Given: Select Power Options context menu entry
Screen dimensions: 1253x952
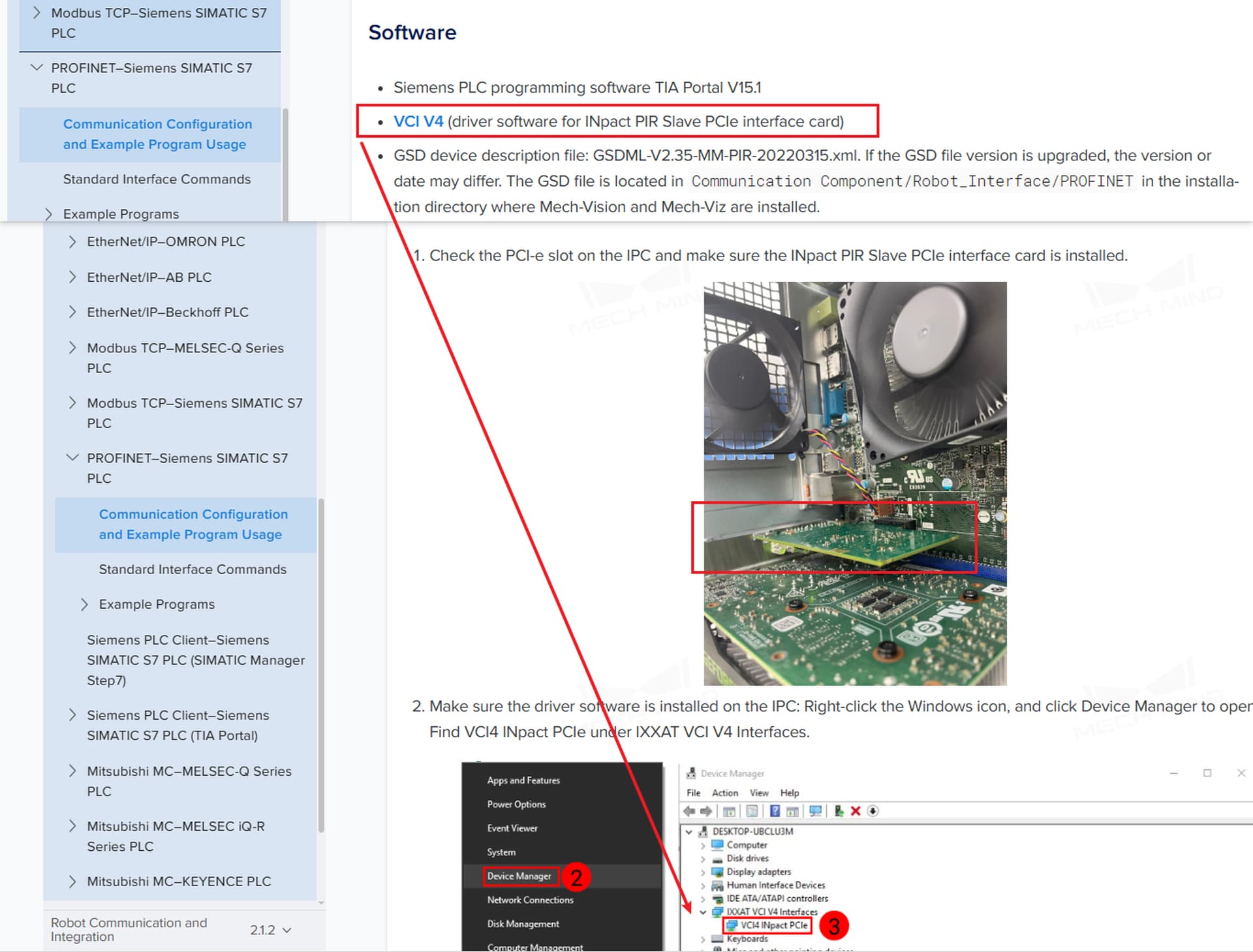Looking at the screenshot, I should click(516, 805).
